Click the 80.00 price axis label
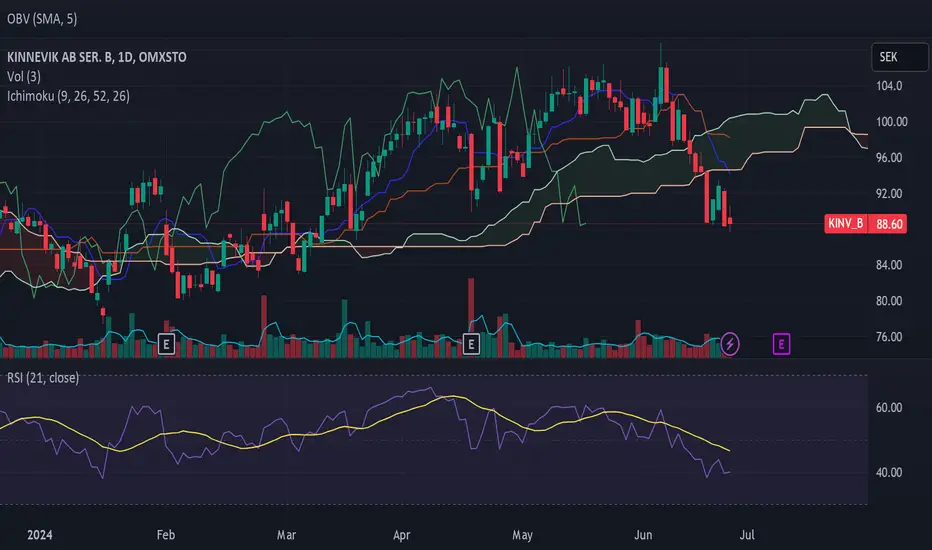Image resolution: width=932 pixels, height=550 pixels. coord(889,301)
